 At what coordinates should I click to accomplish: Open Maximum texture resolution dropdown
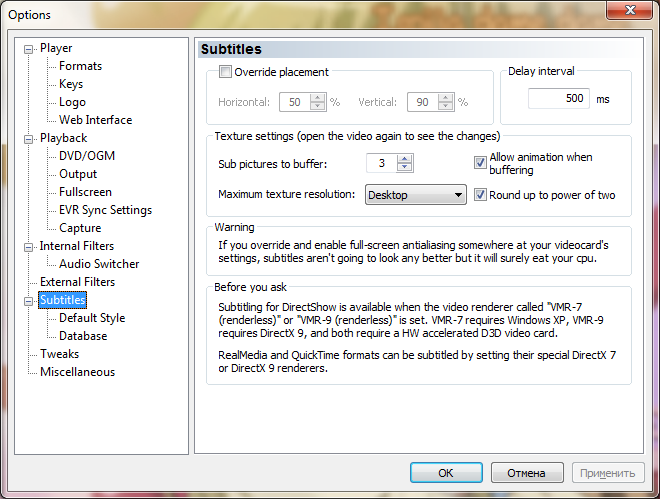416,195
